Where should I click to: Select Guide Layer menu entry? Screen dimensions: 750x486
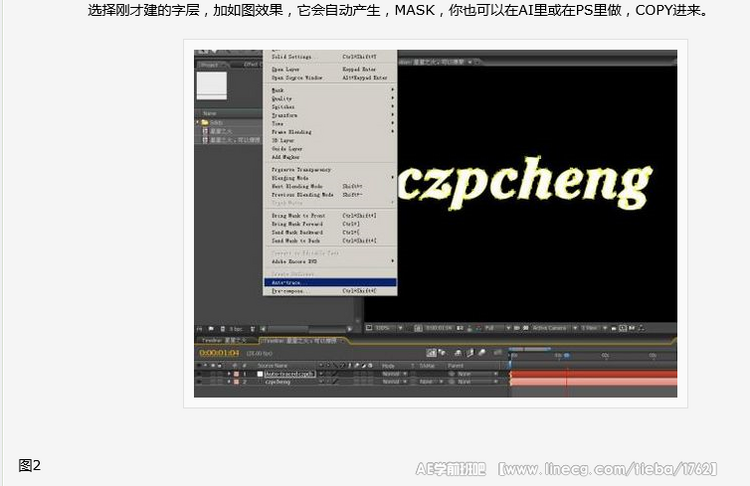pyautogui.click(x=330, y=149)
